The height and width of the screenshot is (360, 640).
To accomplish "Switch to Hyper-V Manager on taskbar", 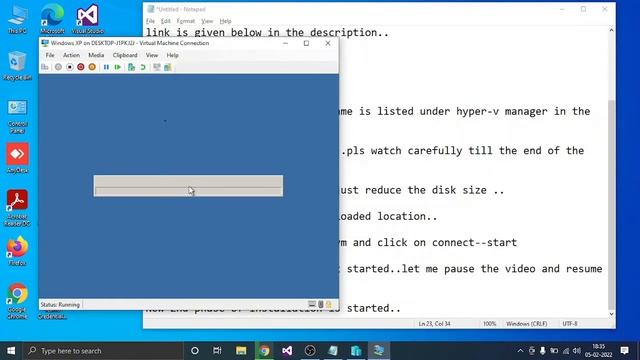I will pos(356,351).
